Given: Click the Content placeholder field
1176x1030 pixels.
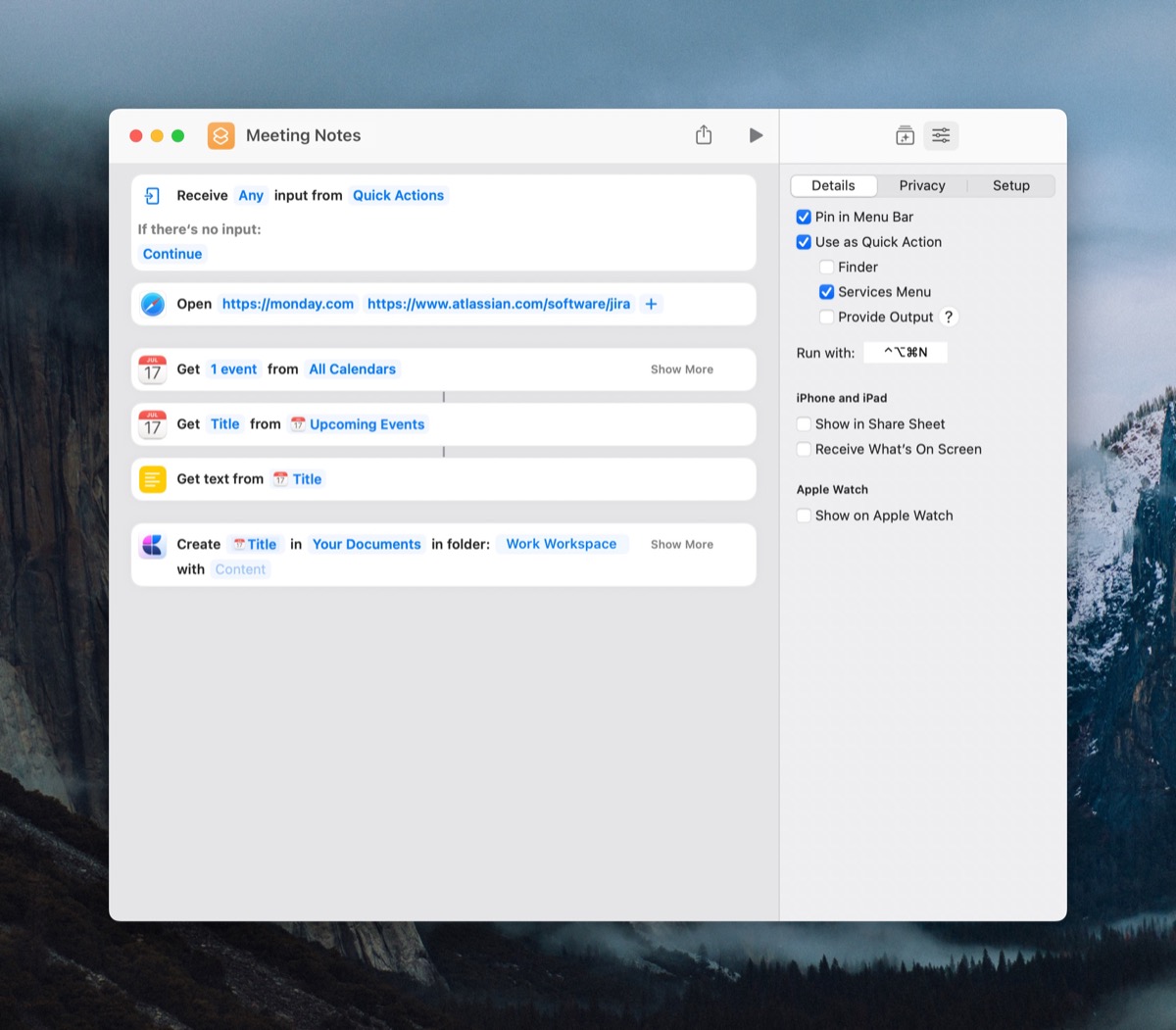Looking at the screenshot, I should (240, 569).
